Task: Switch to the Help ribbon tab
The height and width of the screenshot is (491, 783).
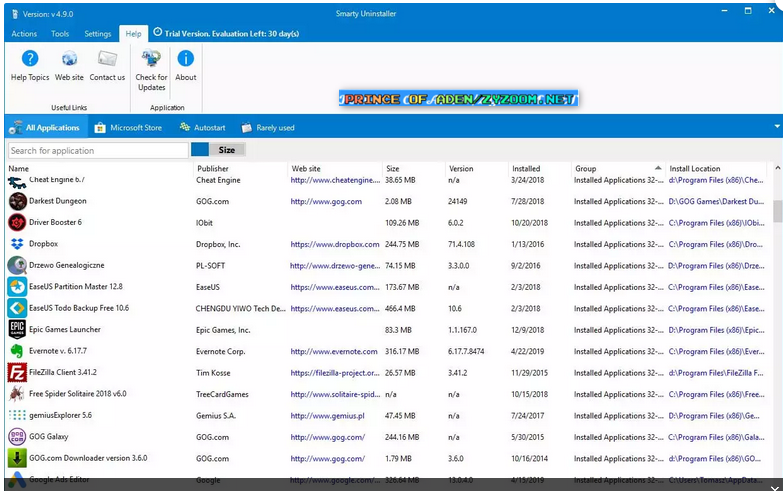Action: pyautogui.click(x=133, y=34)
